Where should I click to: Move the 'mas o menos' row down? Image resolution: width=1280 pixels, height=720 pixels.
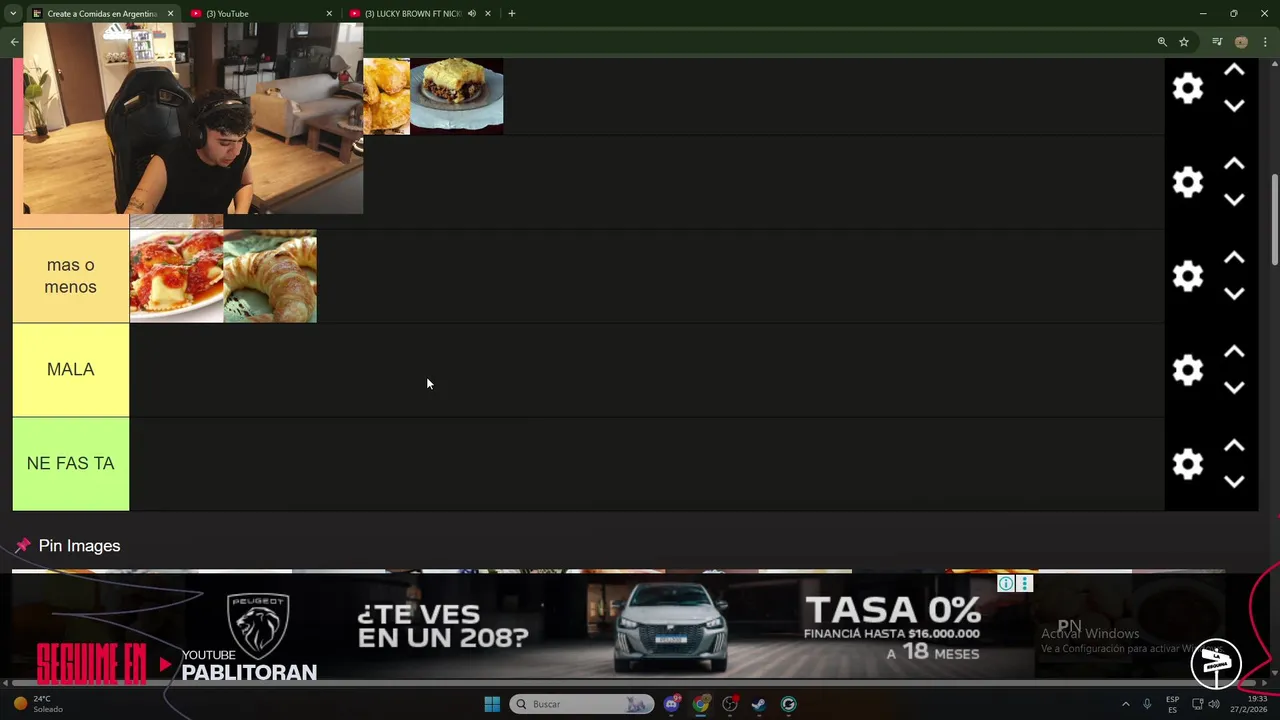[1234, 294]
